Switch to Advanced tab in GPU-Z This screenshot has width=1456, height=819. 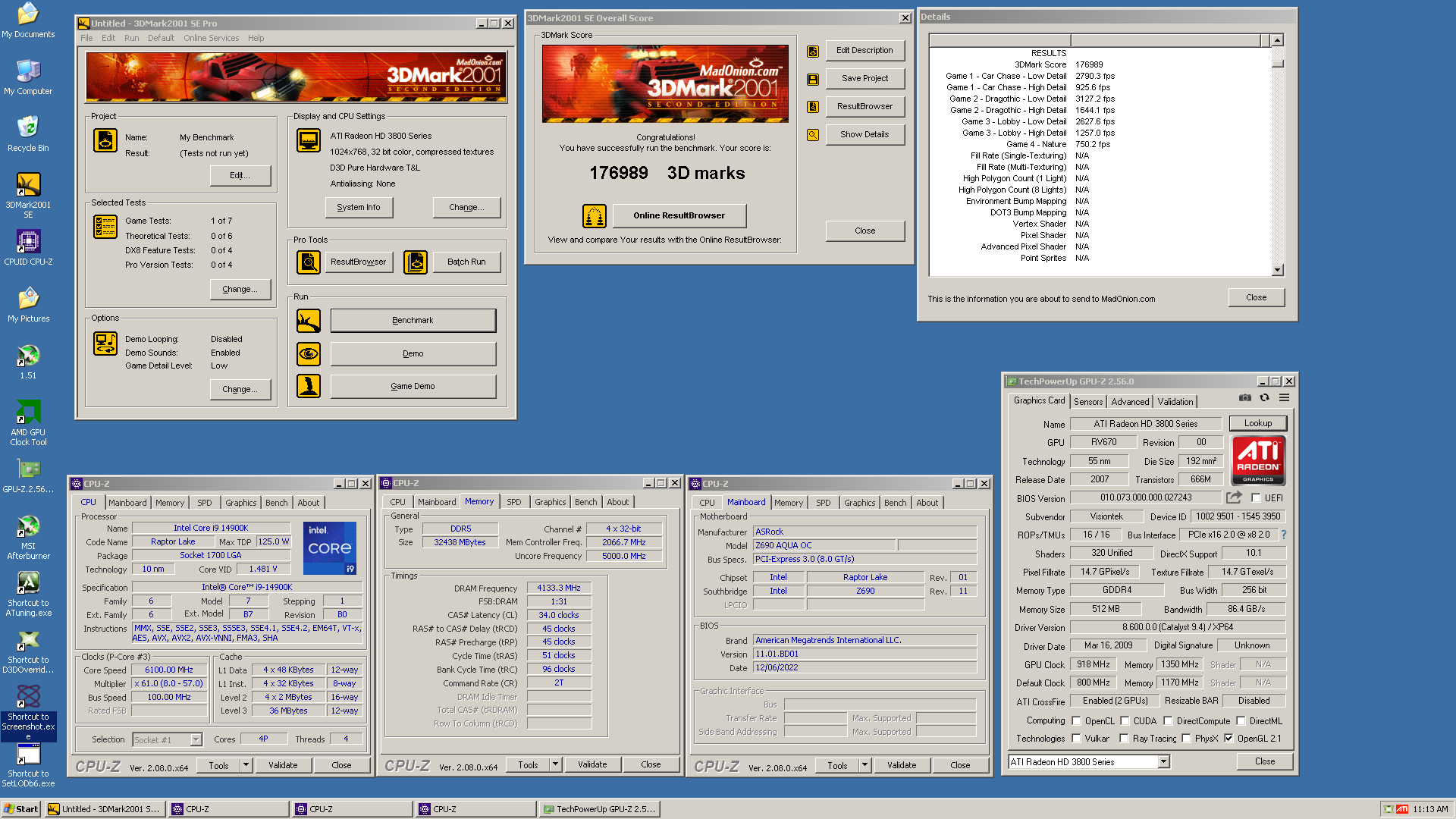1130,402
